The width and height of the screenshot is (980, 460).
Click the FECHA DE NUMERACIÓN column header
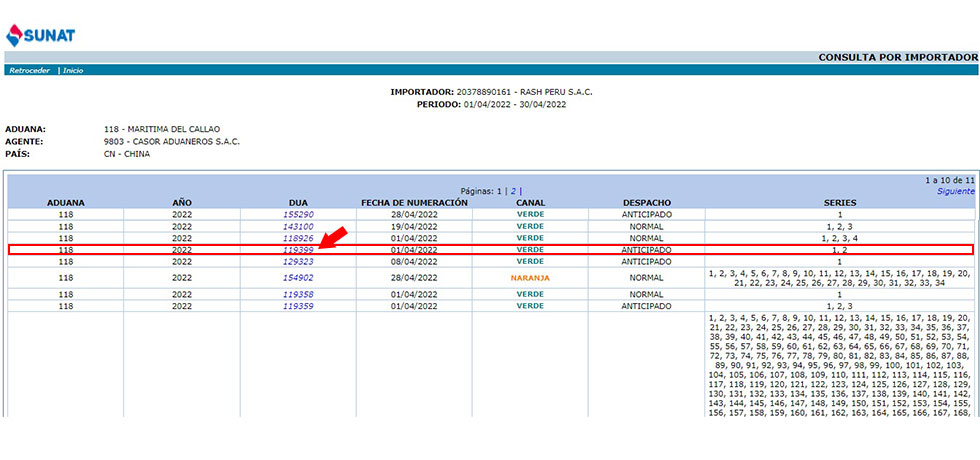414,202
